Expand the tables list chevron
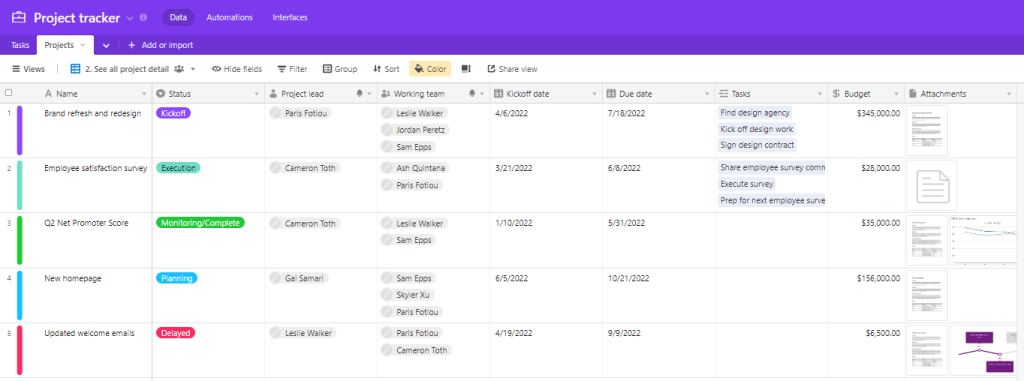The height and width of the screenshot is (381, 1024). click(106, 45)
